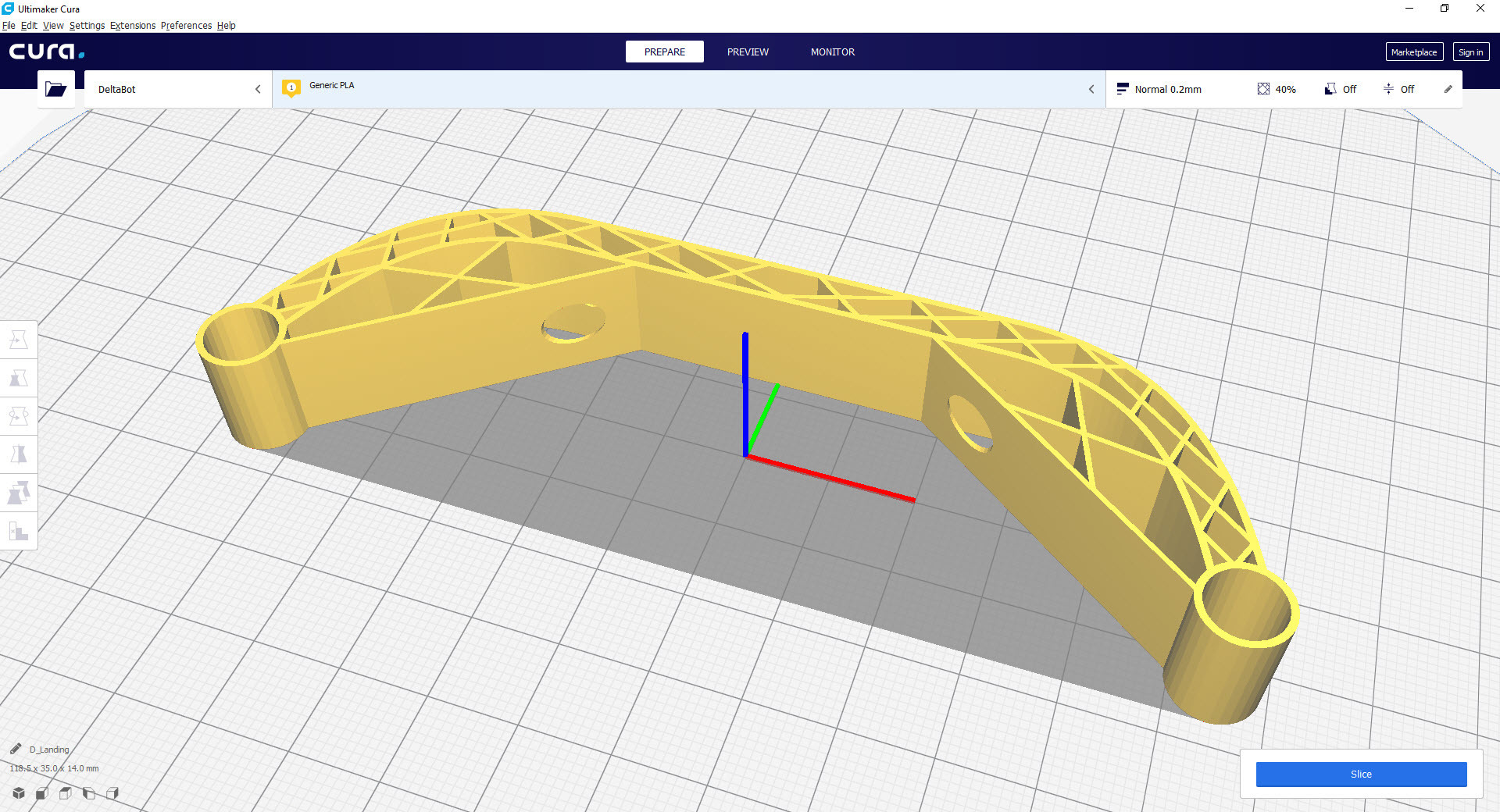Close the Ultimaker Cura window
Screen dimensions: 1500x812
coord(1480,9)
